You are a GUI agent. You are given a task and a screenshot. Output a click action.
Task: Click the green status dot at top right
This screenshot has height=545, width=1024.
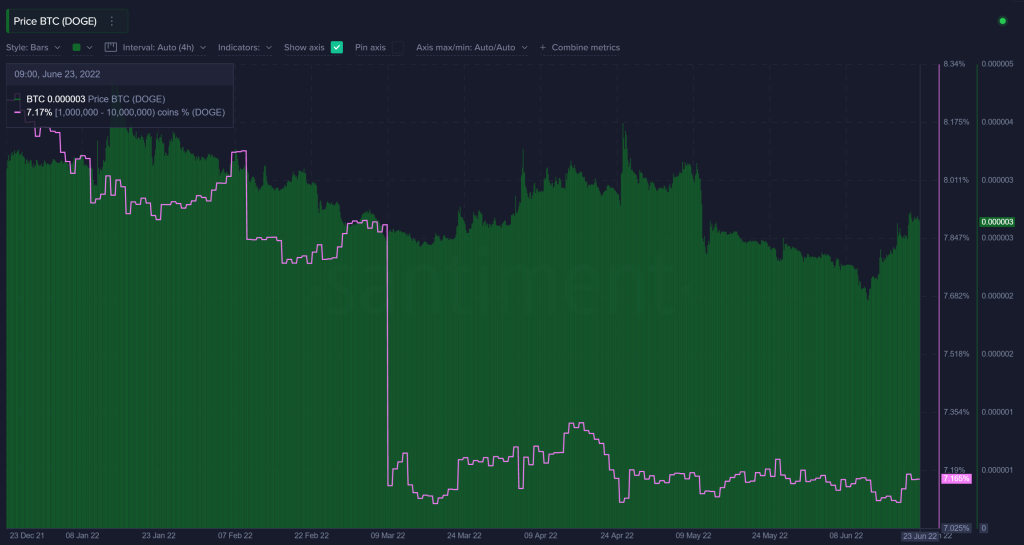pyautogui.click(x=1002, y=21)
